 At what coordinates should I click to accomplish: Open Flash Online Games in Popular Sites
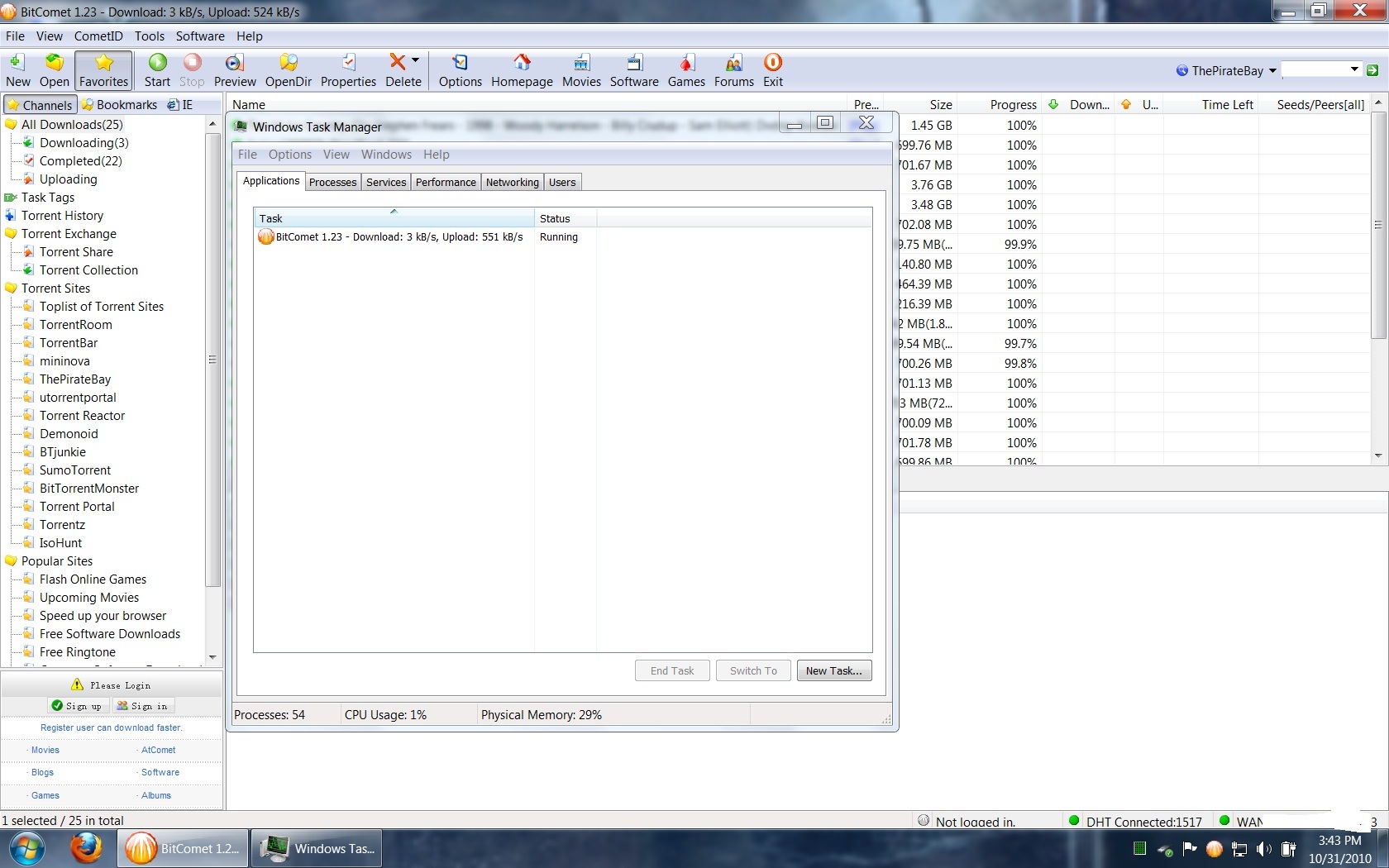click(x=93, y=579)
